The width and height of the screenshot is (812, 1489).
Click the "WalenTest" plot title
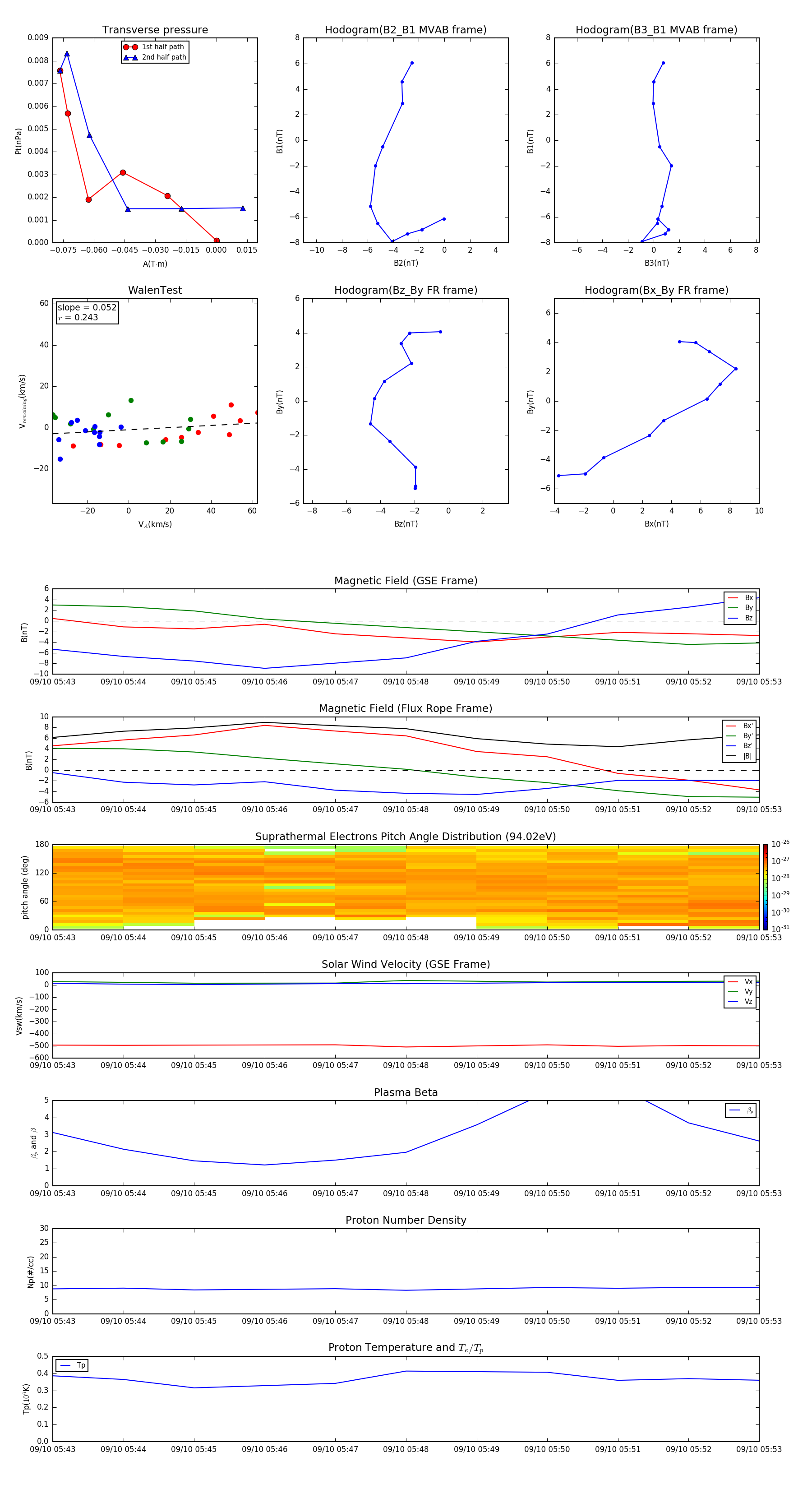tap(155, 290)
